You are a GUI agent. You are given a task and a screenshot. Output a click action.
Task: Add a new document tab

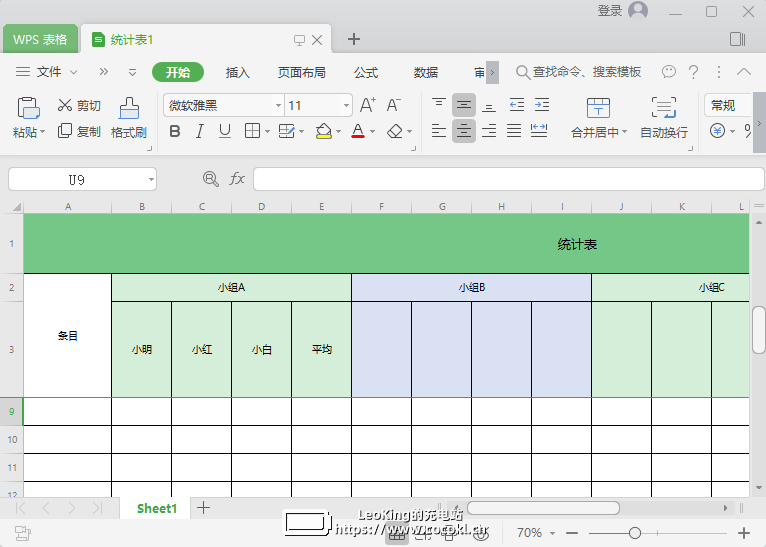354,39
